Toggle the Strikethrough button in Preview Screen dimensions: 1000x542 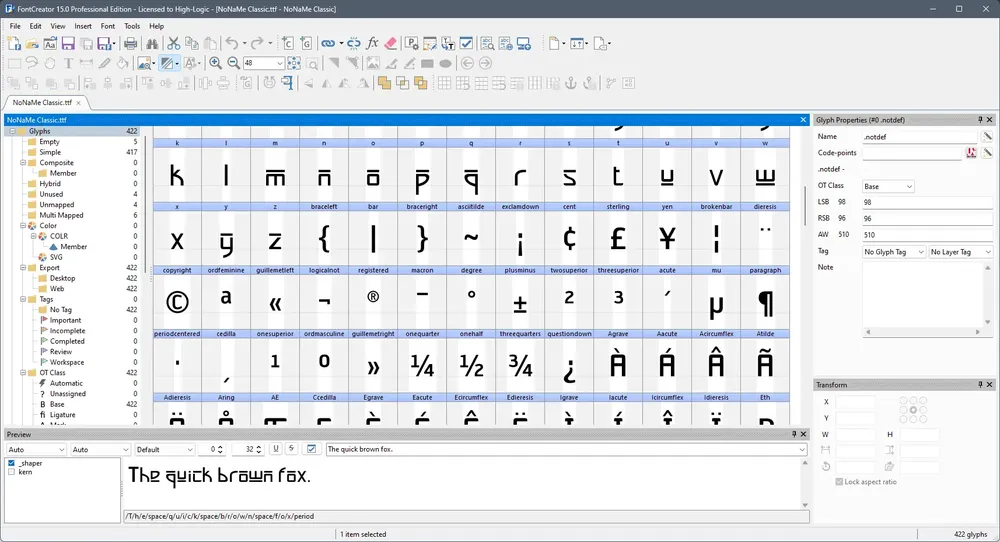point(291,449)
